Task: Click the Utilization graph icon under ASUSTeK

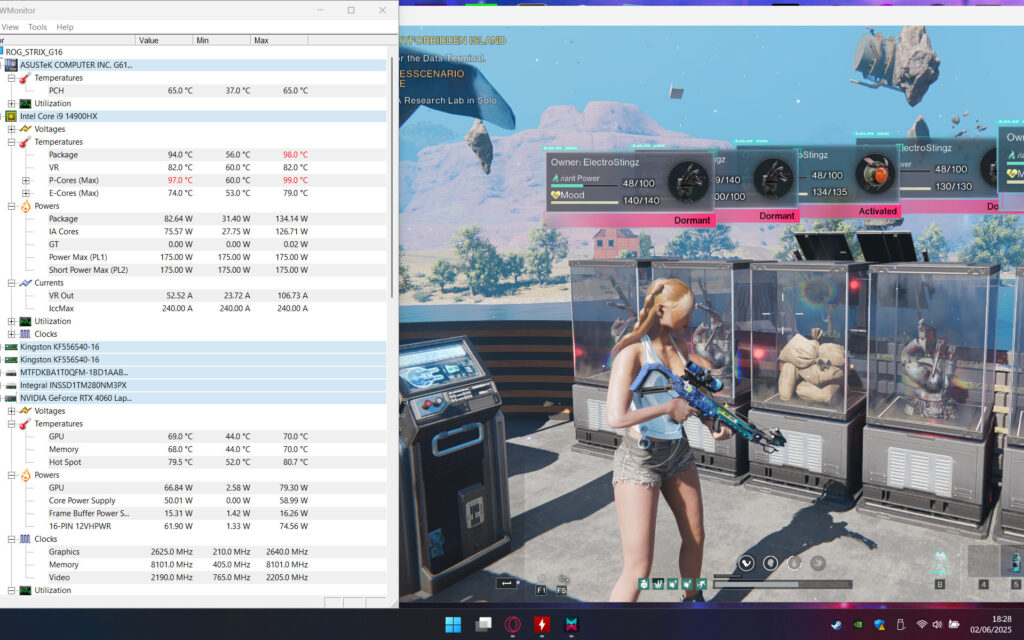Action: (x=25, y=103)
